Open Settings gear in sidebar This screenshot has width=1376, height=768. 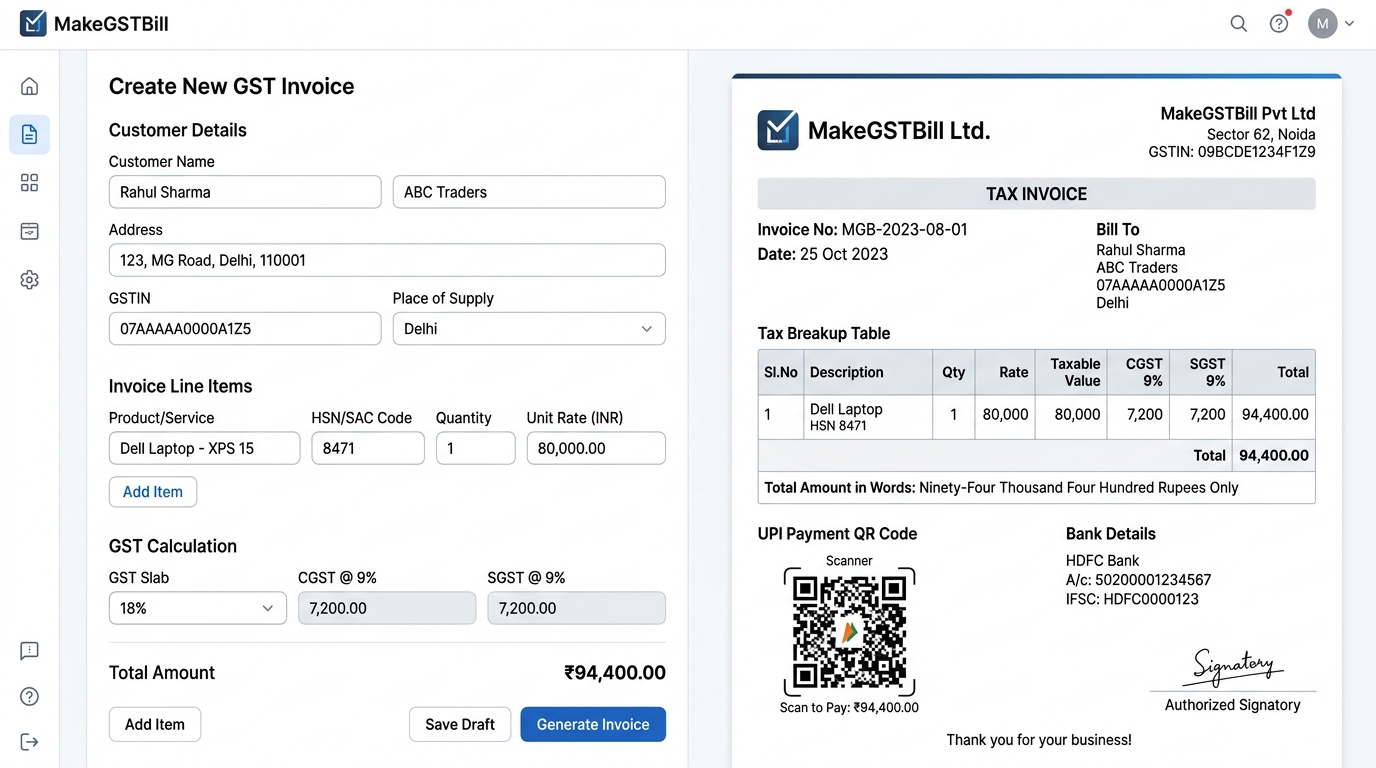pos(30,280)
